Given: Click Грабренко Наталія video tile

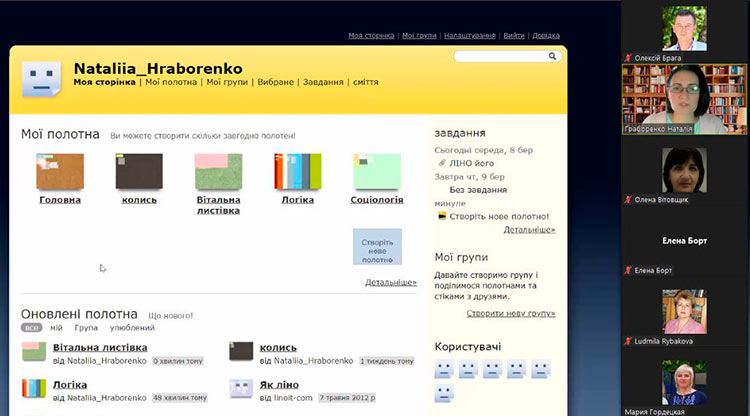Looking at the screenshot, I should [684, 99].
